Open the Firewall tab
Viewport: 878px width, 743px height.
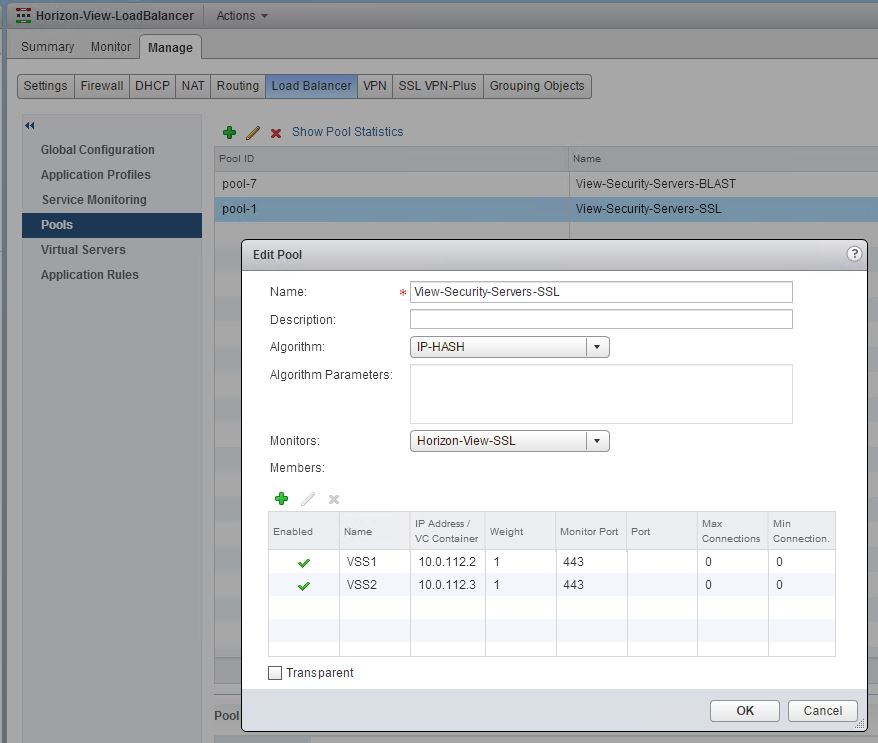tap(102, 86)
